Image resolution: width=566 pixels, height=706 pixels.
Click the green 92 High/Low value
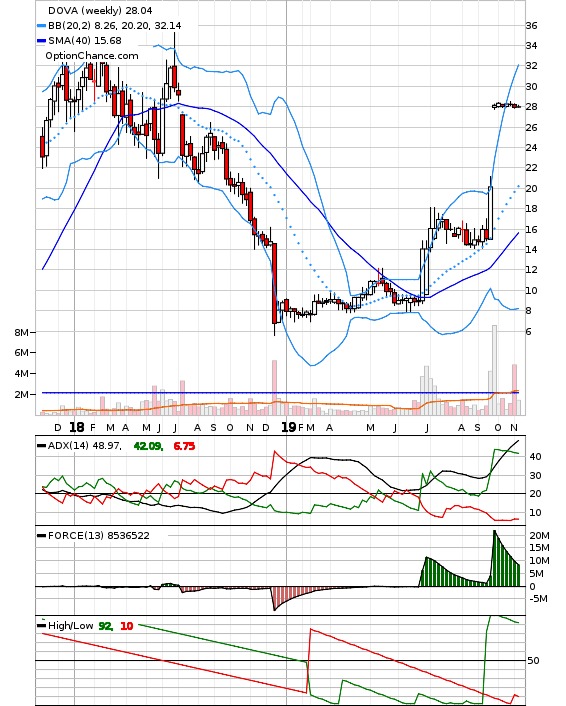point(105,626)
